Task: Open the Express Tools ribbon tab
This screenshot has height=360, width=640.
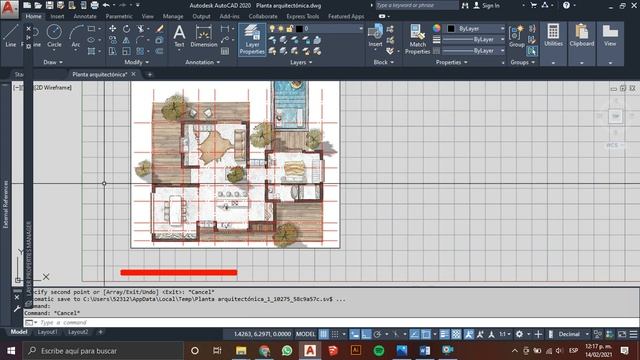Action: pos(302,16)
